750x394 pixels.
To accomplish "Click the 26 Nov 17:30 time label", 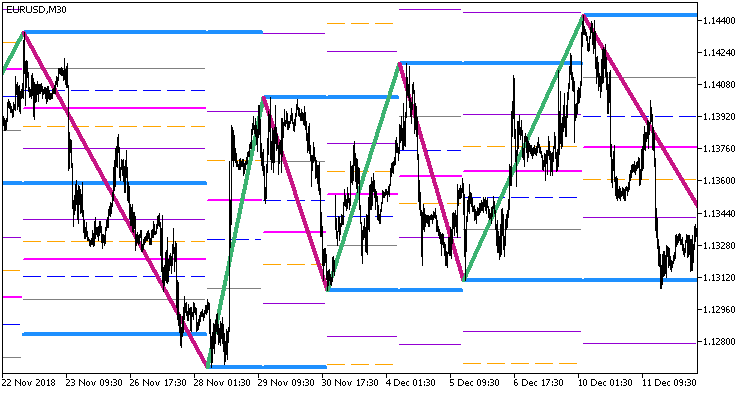I will tap(158, 383).
